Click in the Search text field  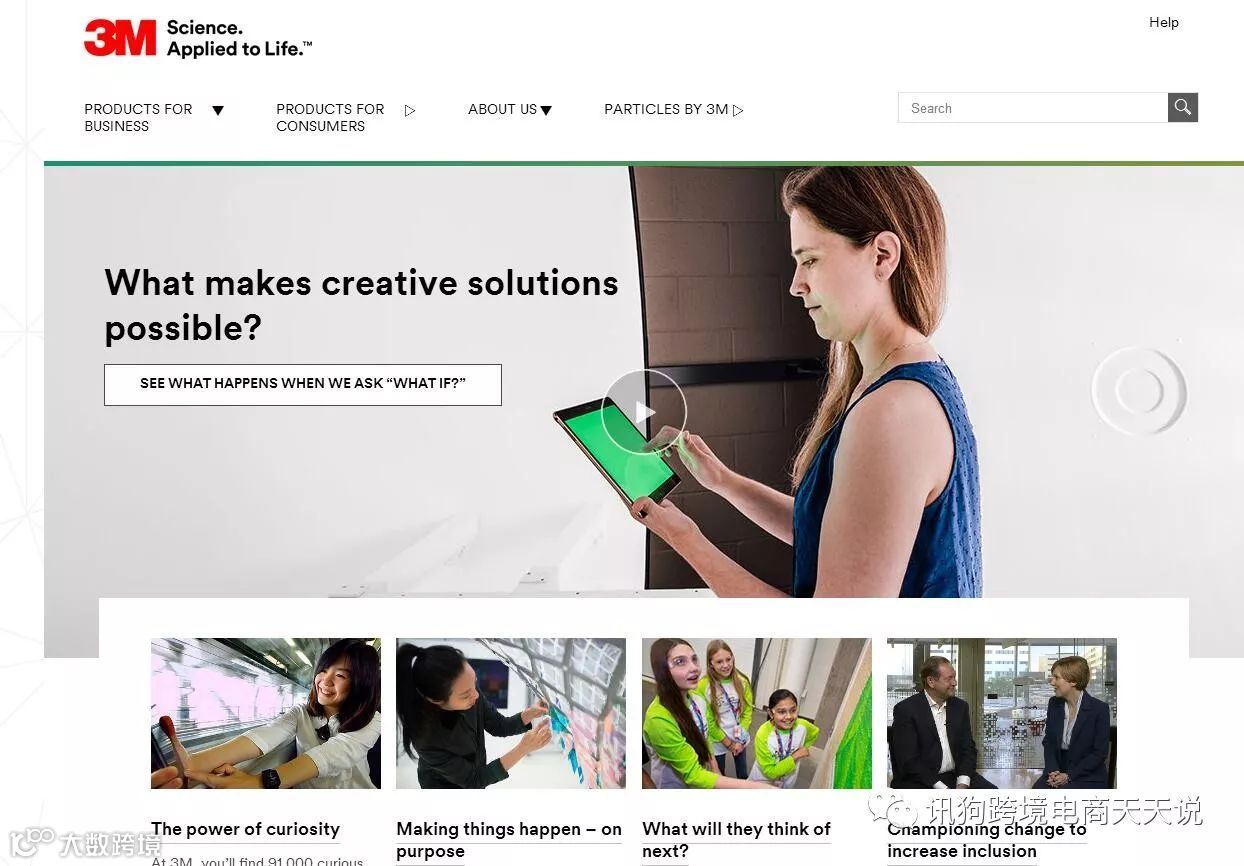(x=1033, y=108)
